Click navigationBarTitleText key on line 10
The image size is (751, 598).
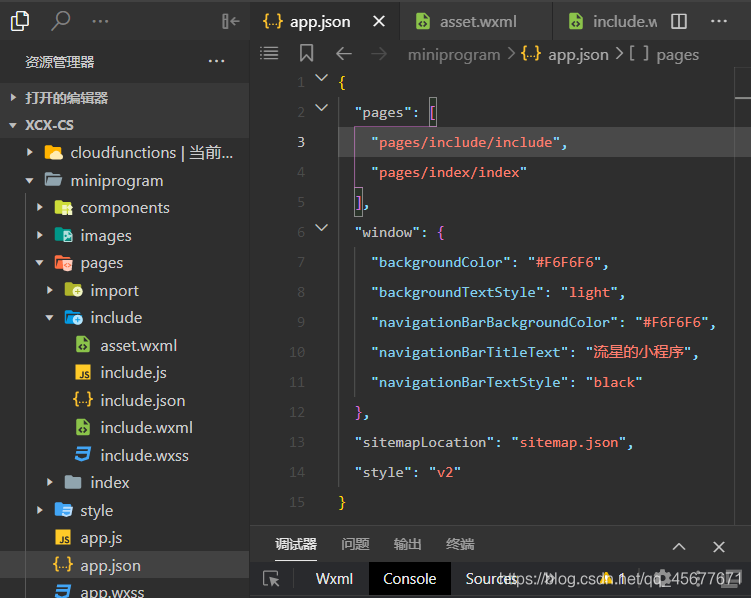[469, 352]
